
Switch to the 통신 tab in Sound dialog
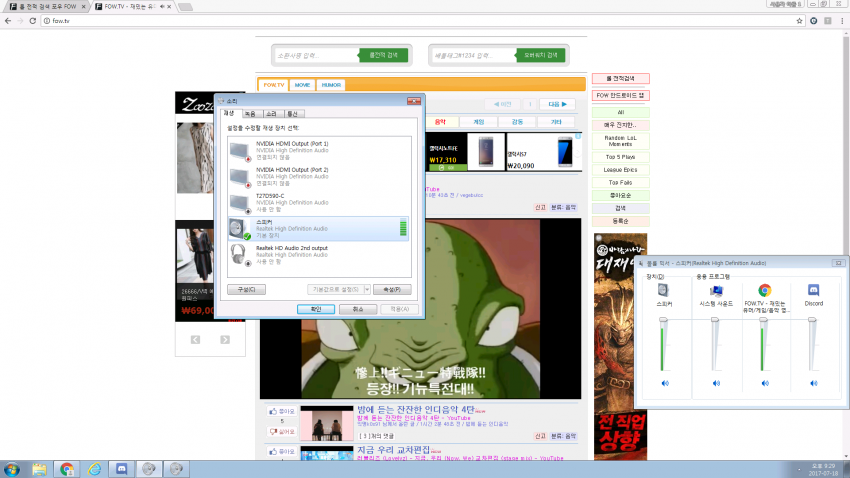click(293, 114)
